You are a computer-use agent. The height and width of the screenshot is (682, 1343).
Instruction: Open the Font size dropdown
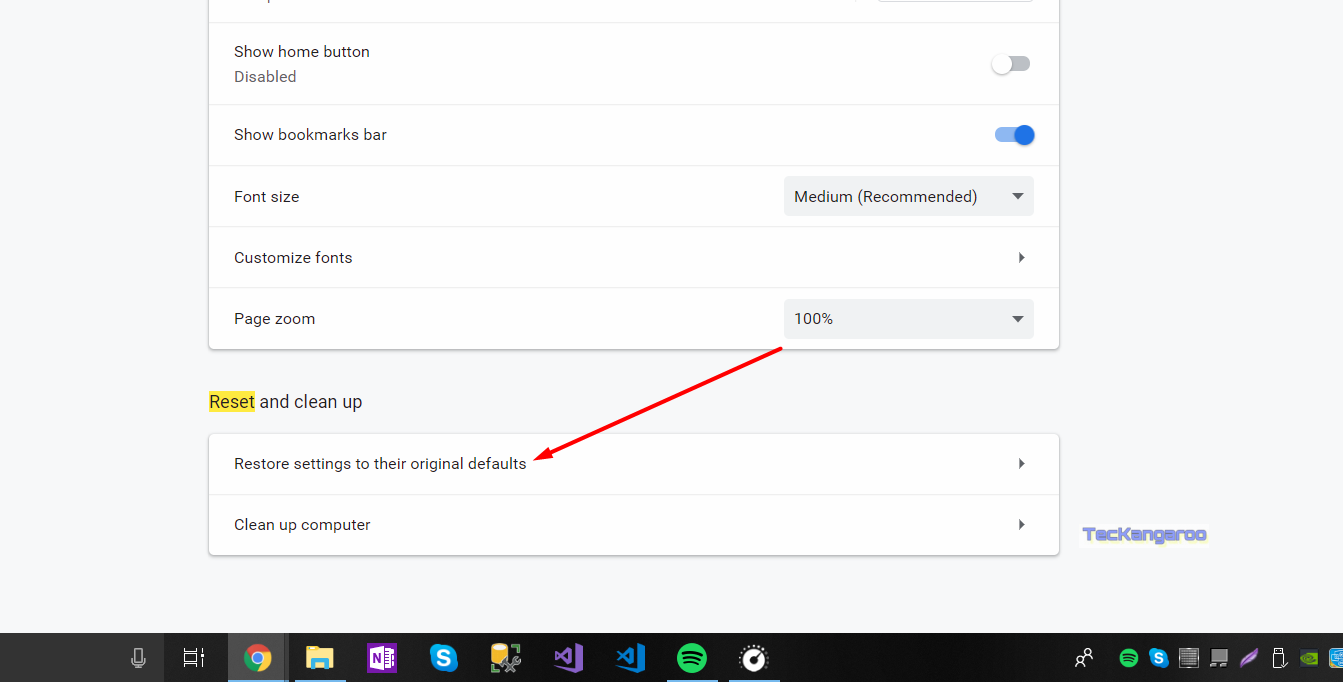(x=908, y=197)
